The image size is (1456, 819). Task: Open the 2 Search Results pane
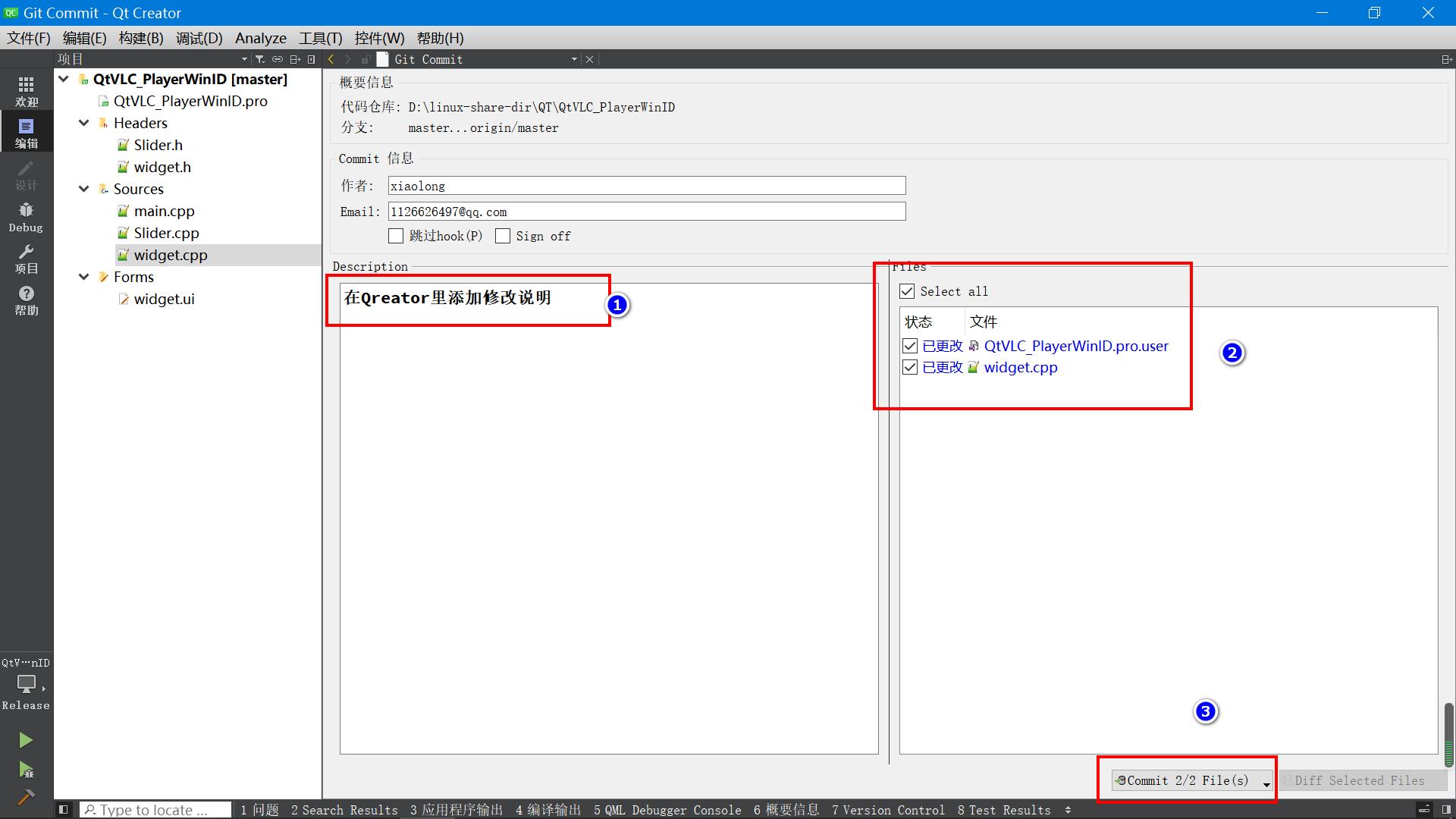coord(344,810)
